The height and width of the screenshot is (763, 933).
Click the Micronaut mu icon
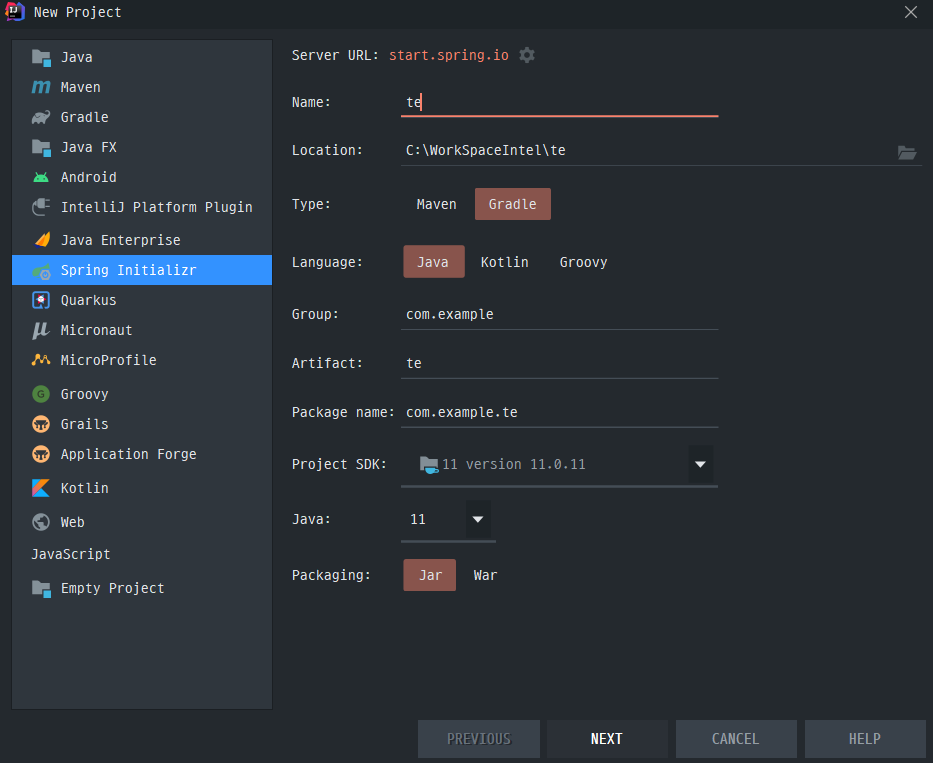(41, 330)
